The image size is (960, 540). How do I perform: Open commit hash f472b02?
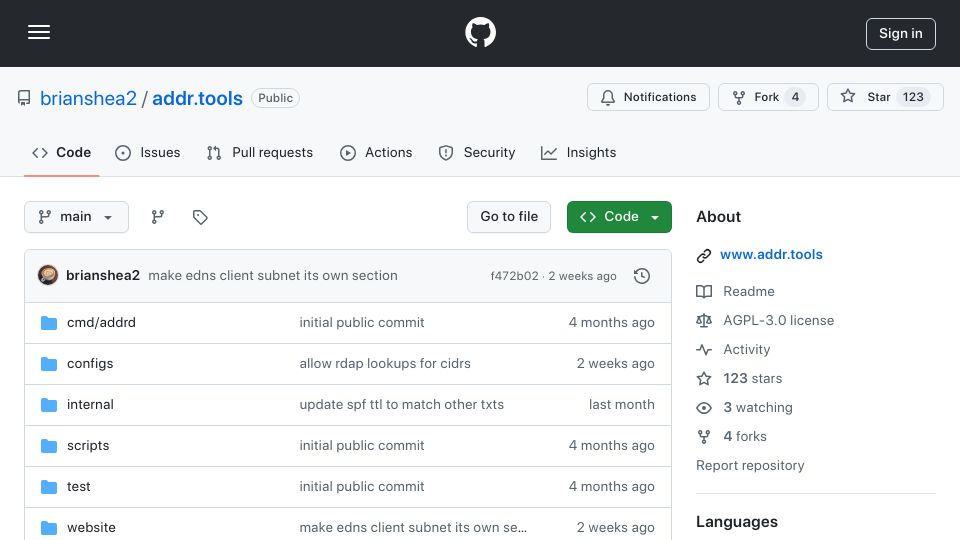514,276
